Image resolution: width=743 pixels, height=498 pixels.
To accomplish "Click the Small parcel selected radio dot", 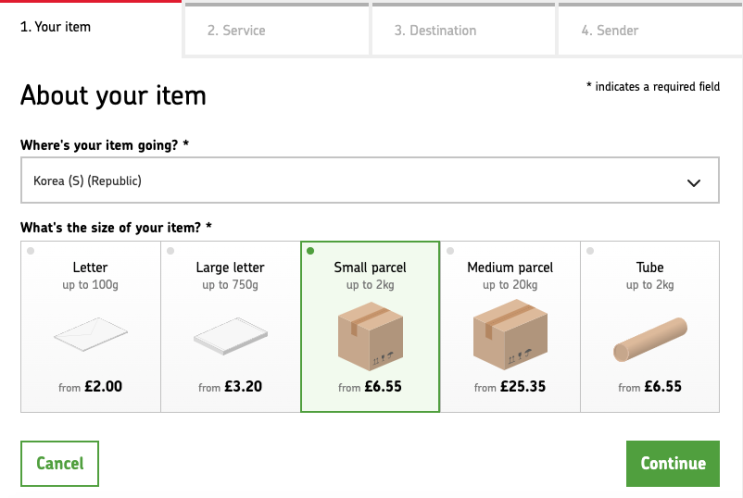I will pos(311,251).
